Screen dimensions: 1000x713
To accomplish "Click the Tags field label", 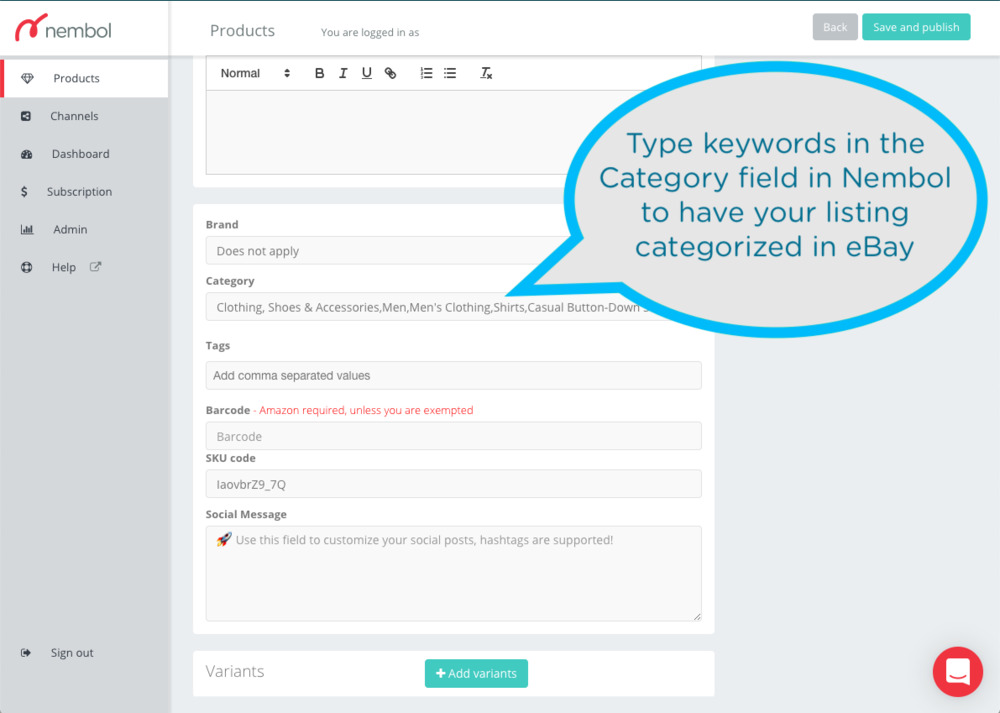I will (217, 346).
